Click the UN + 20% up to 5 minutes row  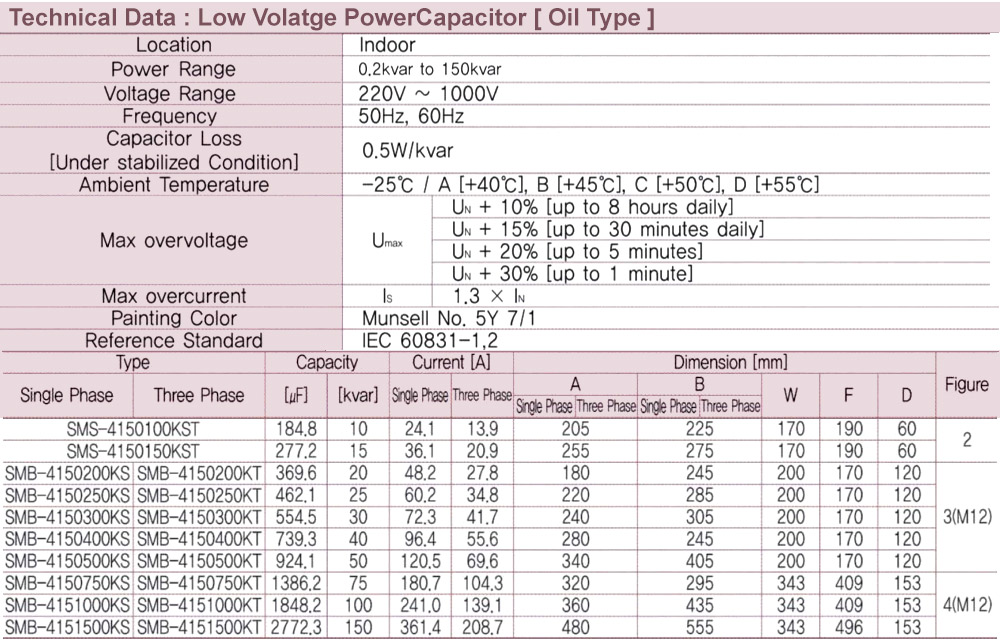point(577,252)
